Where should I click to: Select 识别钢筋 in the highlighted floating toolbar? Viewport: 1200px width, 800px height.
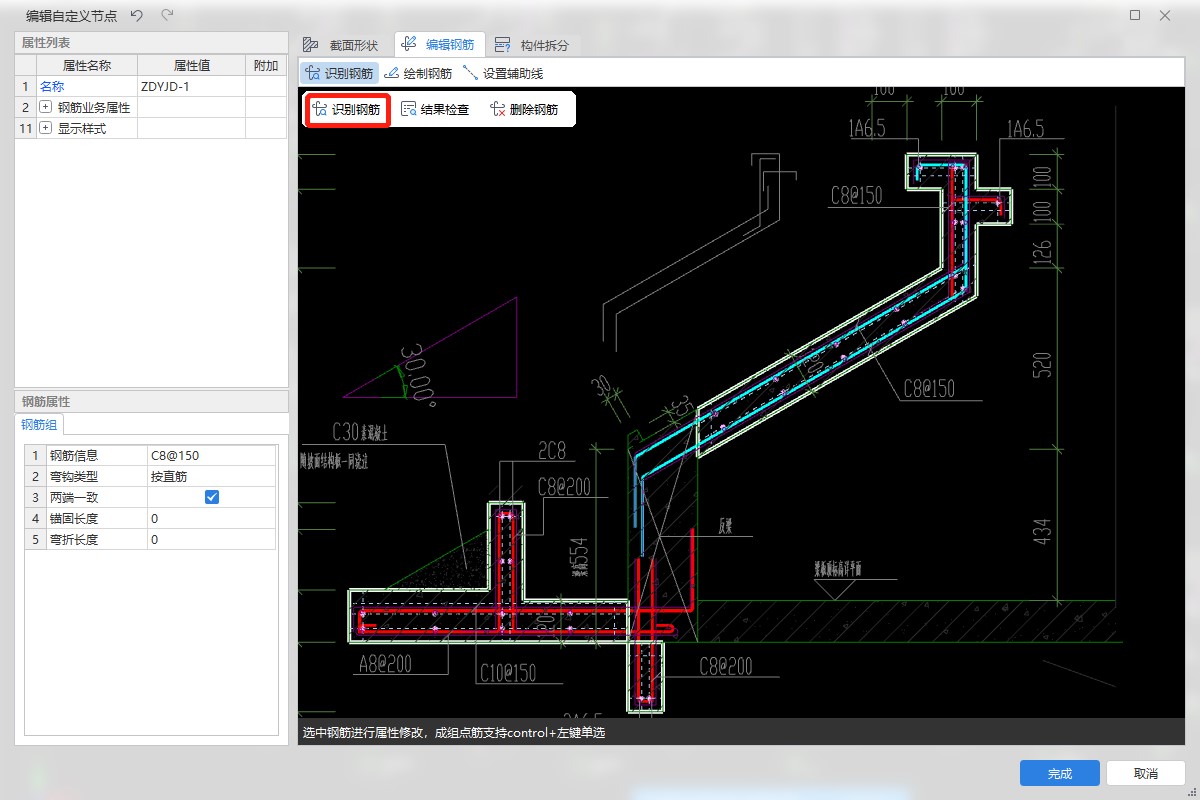[346, 109]
